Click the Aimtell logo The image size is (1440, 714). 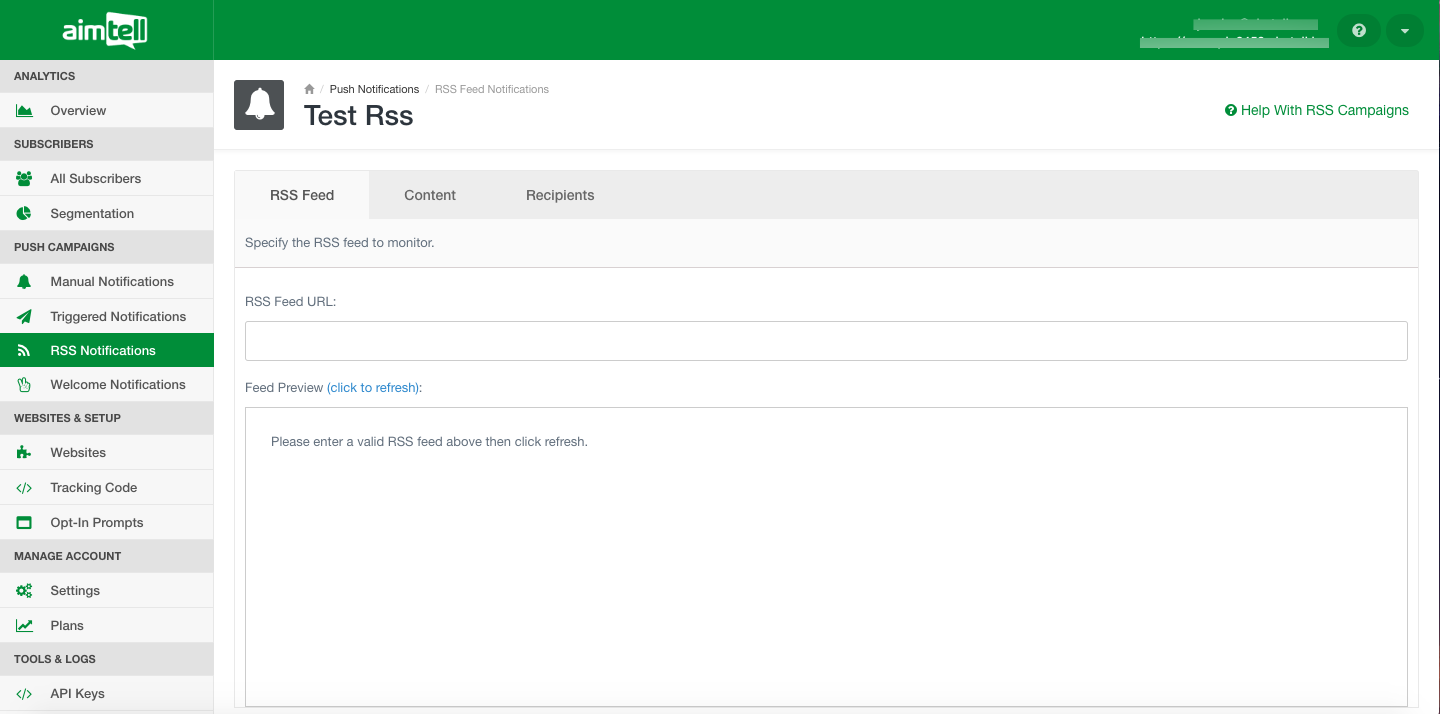tap(105, 31)
